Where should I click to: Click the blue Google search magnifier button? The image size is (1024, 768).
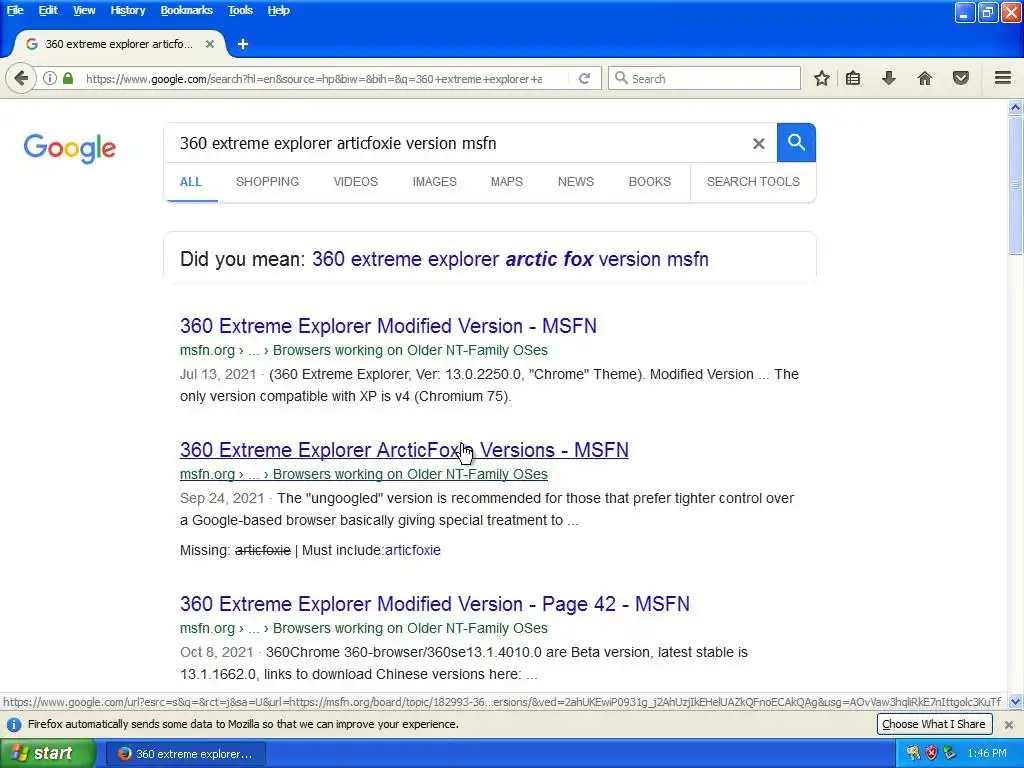click(796, 142)
